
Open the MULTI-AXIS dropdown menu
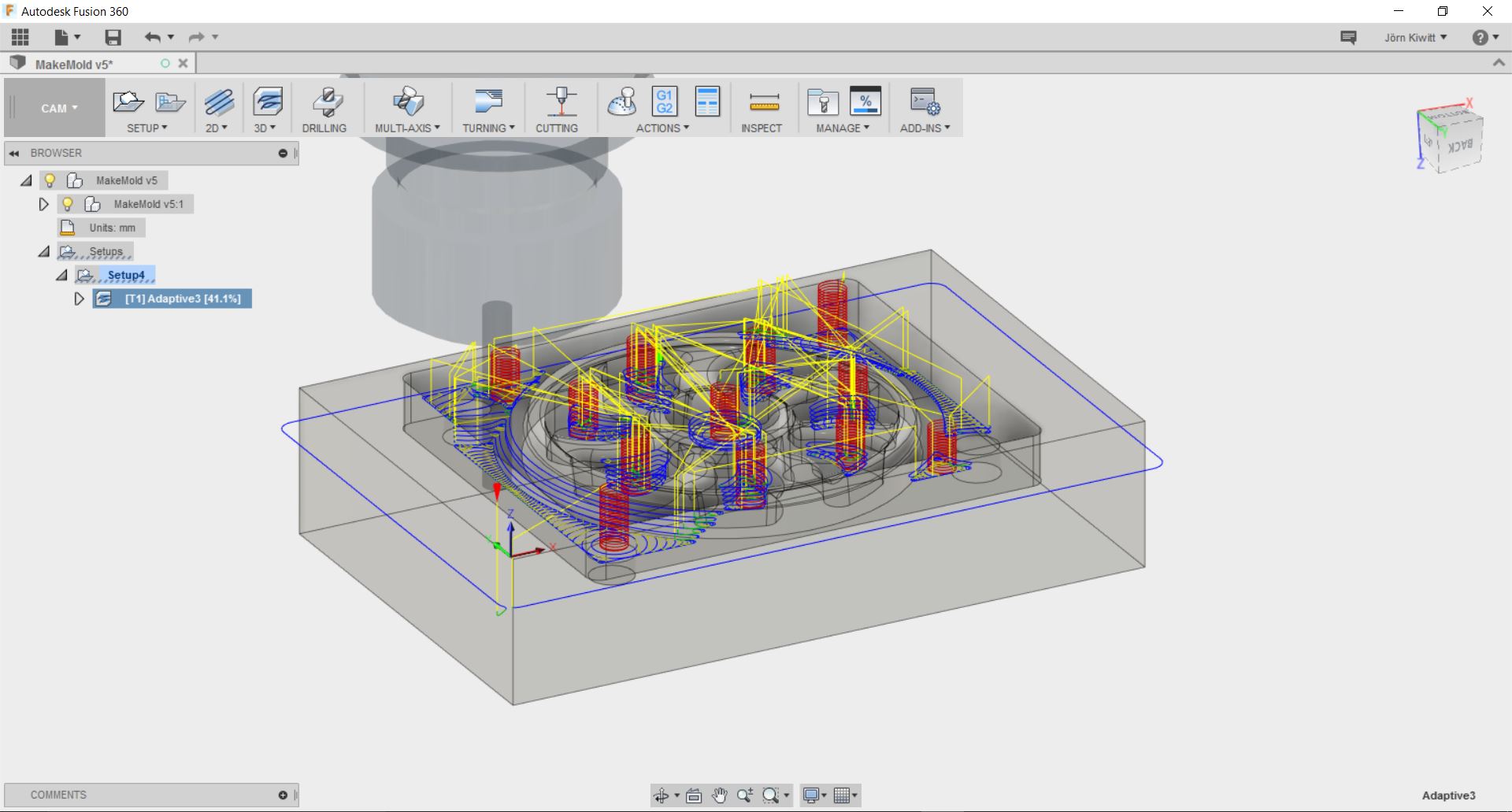click(407, 128)
